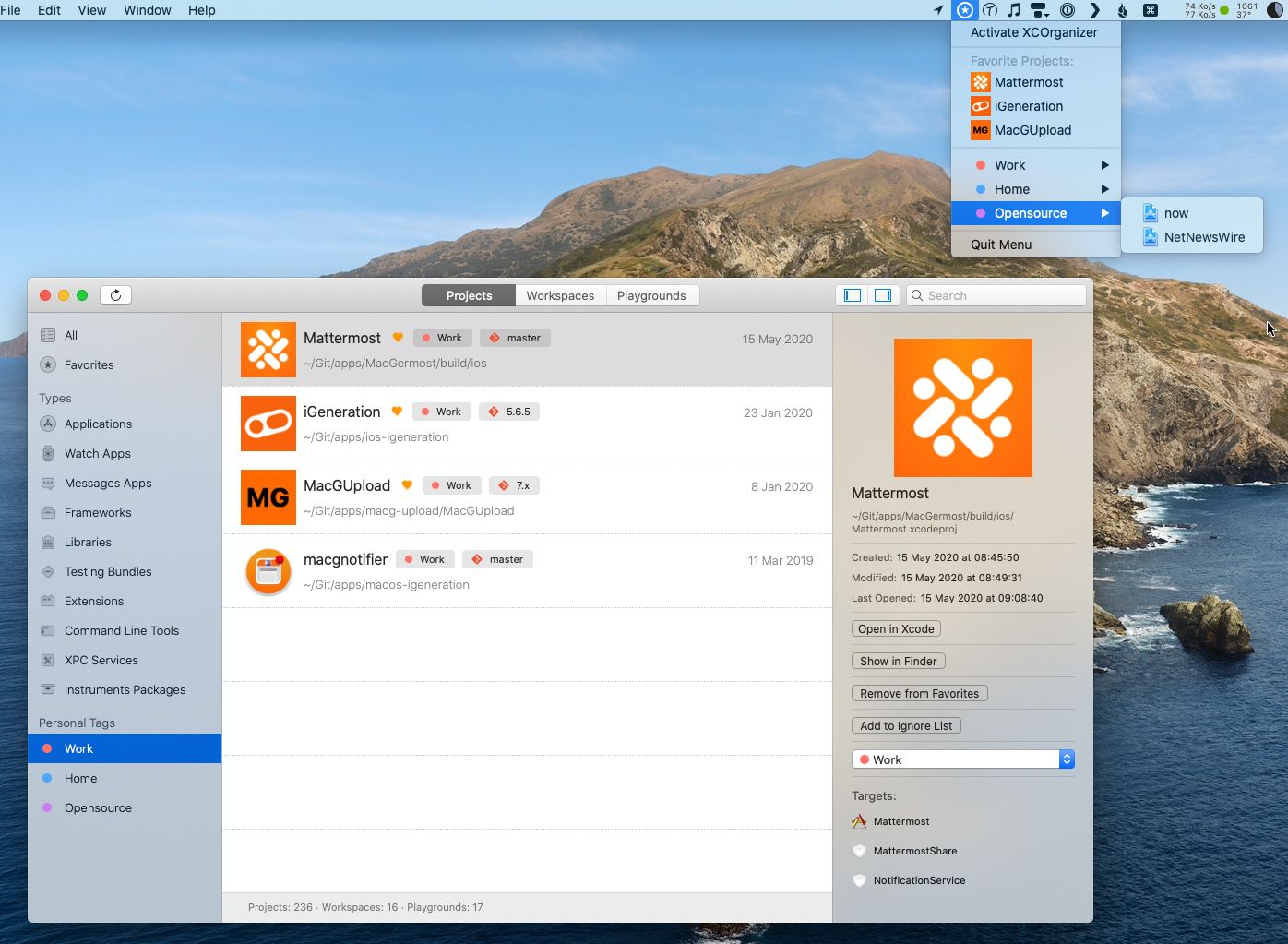Click the MattermostShare target icon

859,851
